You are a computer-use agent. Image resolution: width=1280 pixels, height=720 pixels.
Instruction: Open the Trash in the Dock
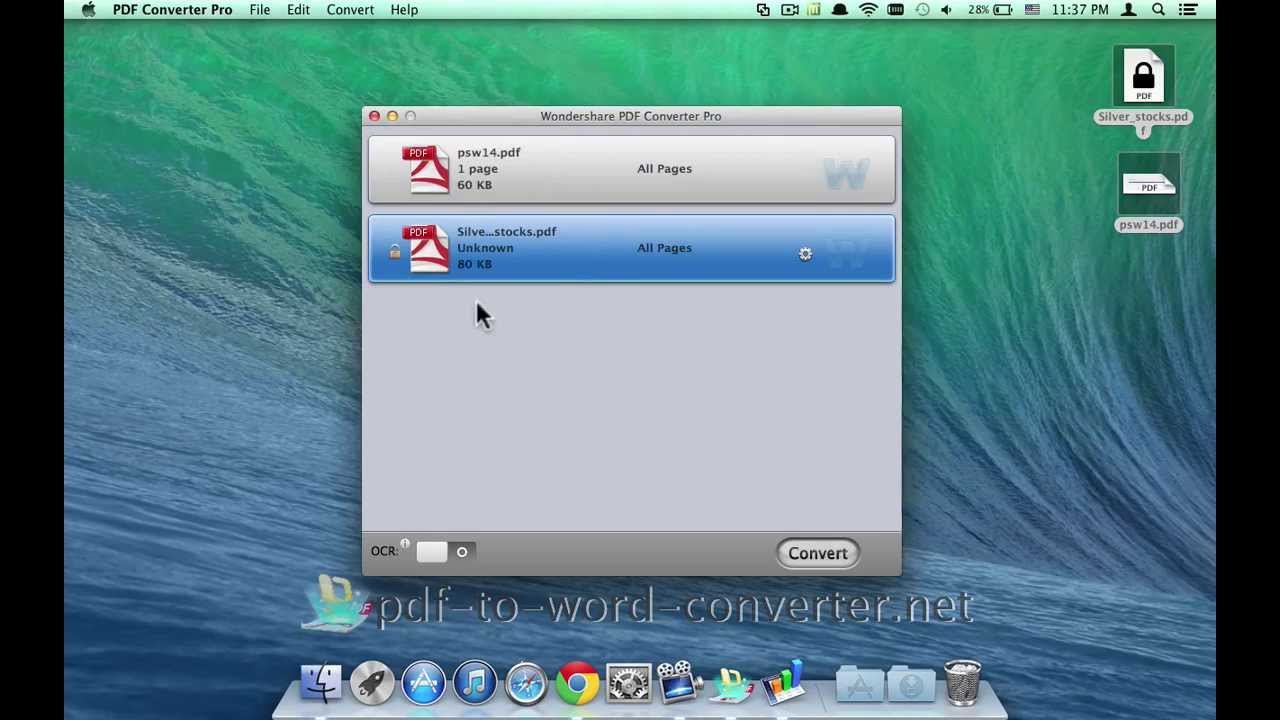coord(962,683)
